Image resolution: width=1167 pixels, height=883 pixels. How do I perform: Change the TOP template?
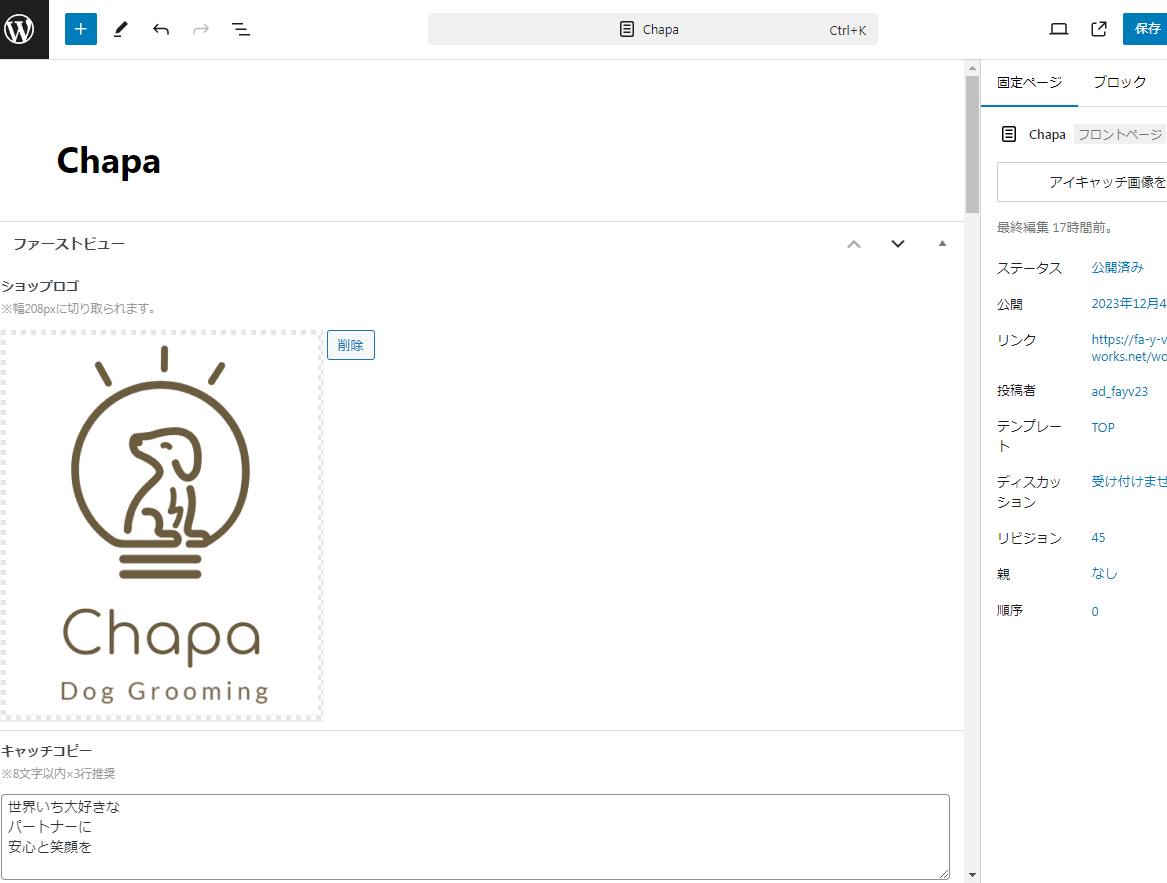[1103, 427]
